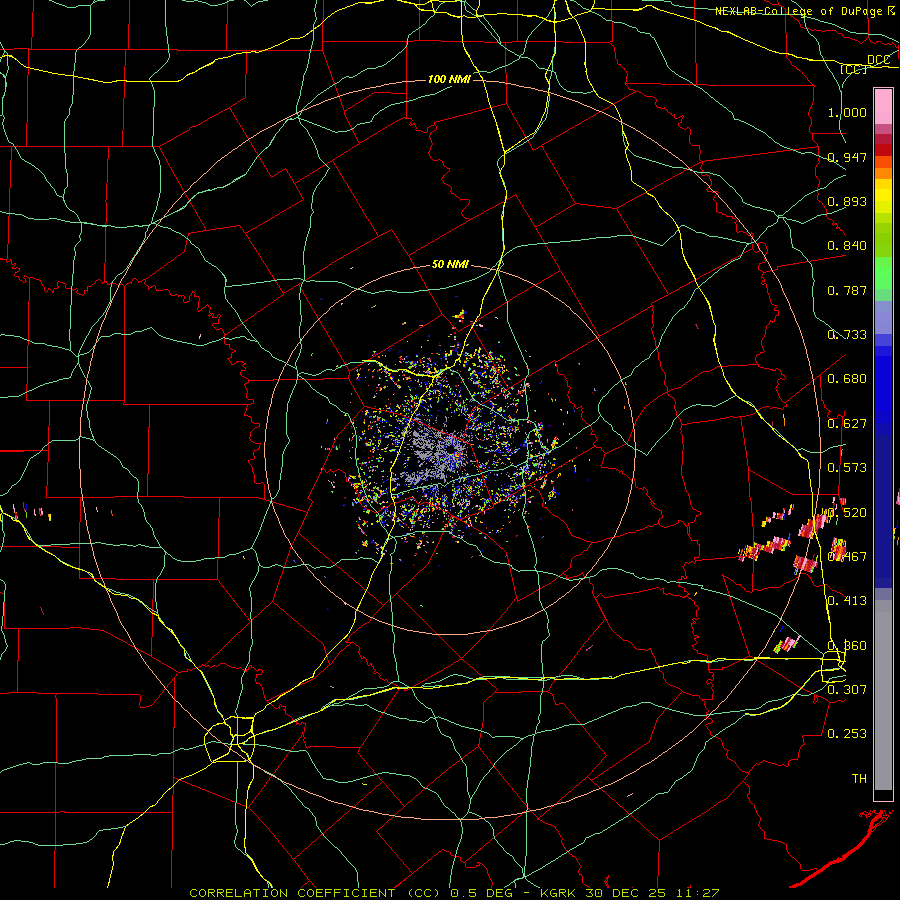Pick the red swatch on the color bar
This screenshot has height=900, width=900.
[x=883, y=150]
